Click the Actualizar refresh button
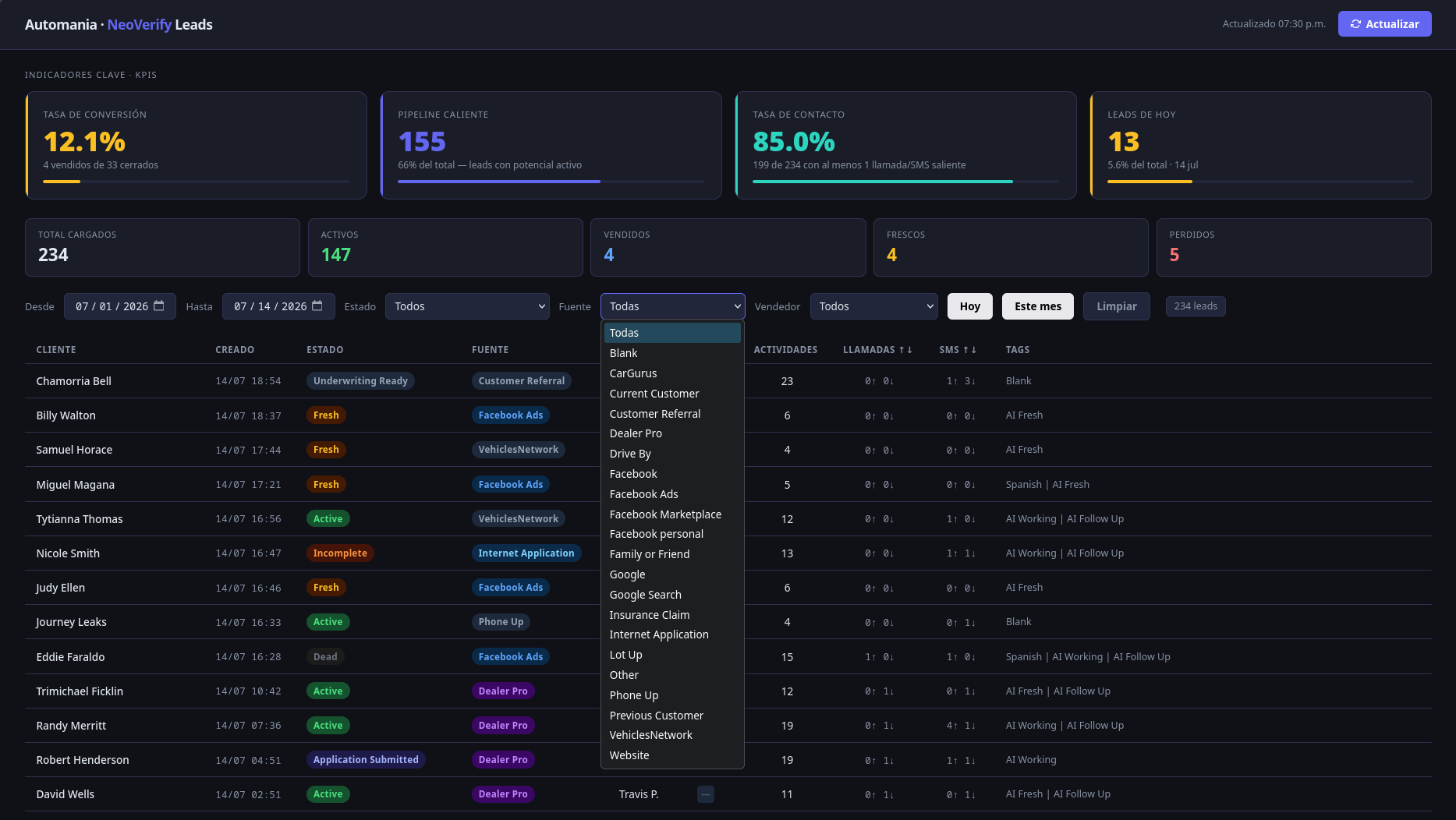The height and width of the screenshot is (820, 1456). coord(1384,24)
